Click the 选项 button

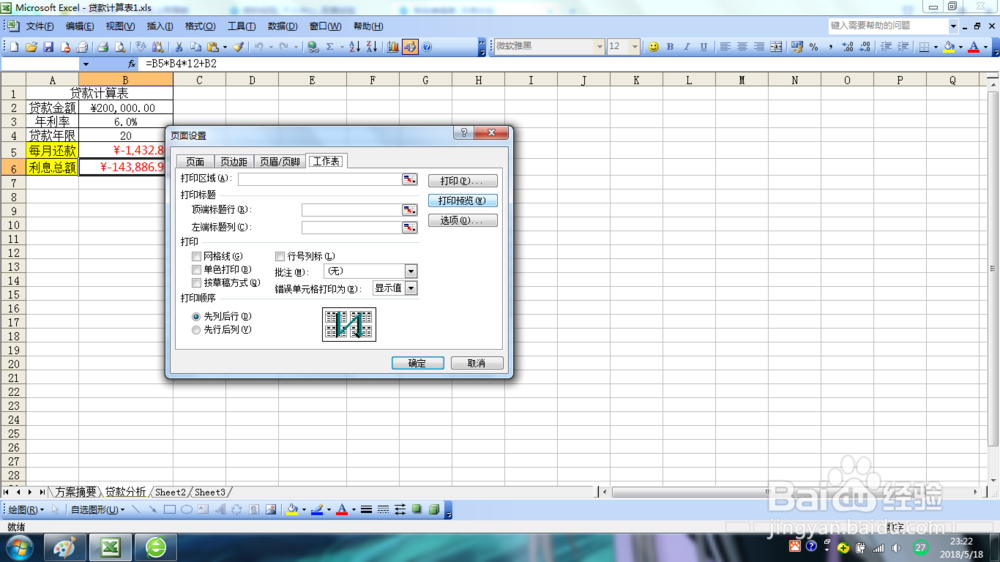click(x=462, y=220)
